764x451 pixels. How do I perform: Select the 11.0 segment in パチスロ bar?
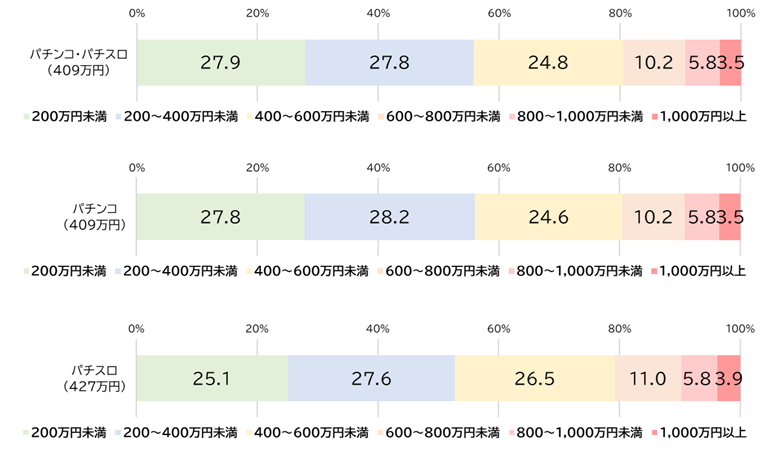tap(648, 377)
